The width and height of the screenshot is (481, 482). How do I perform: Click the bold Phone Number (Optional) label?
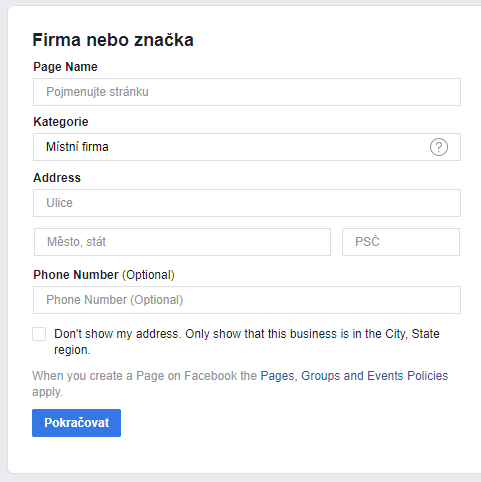tap(104, 275)
